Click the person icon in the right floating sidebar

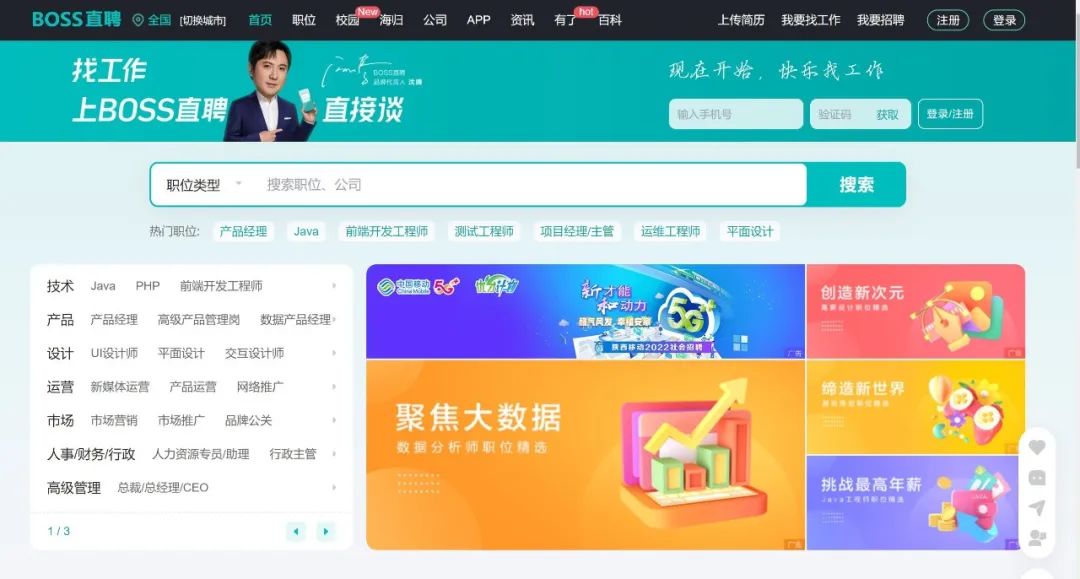tap(1037, 538)
